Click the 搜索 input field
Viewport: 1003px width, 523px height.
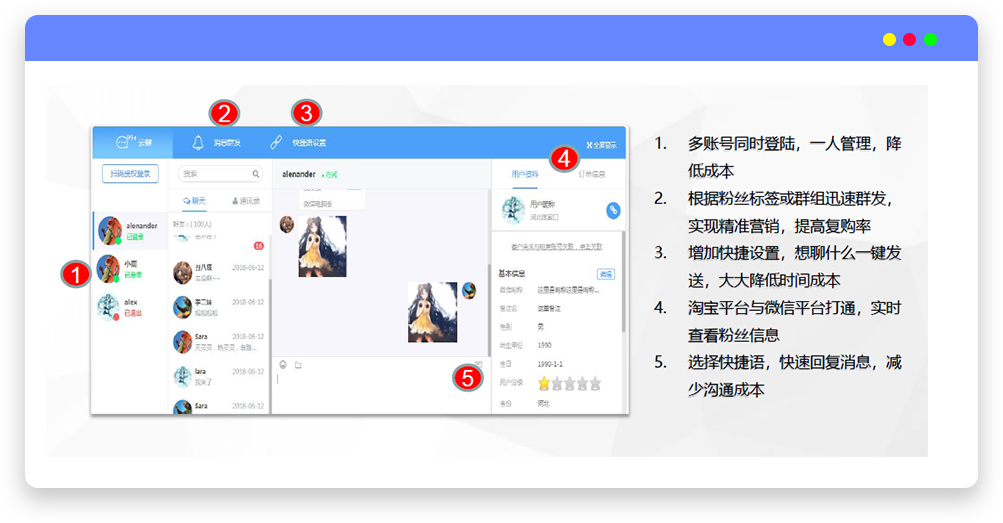[212, 174]
